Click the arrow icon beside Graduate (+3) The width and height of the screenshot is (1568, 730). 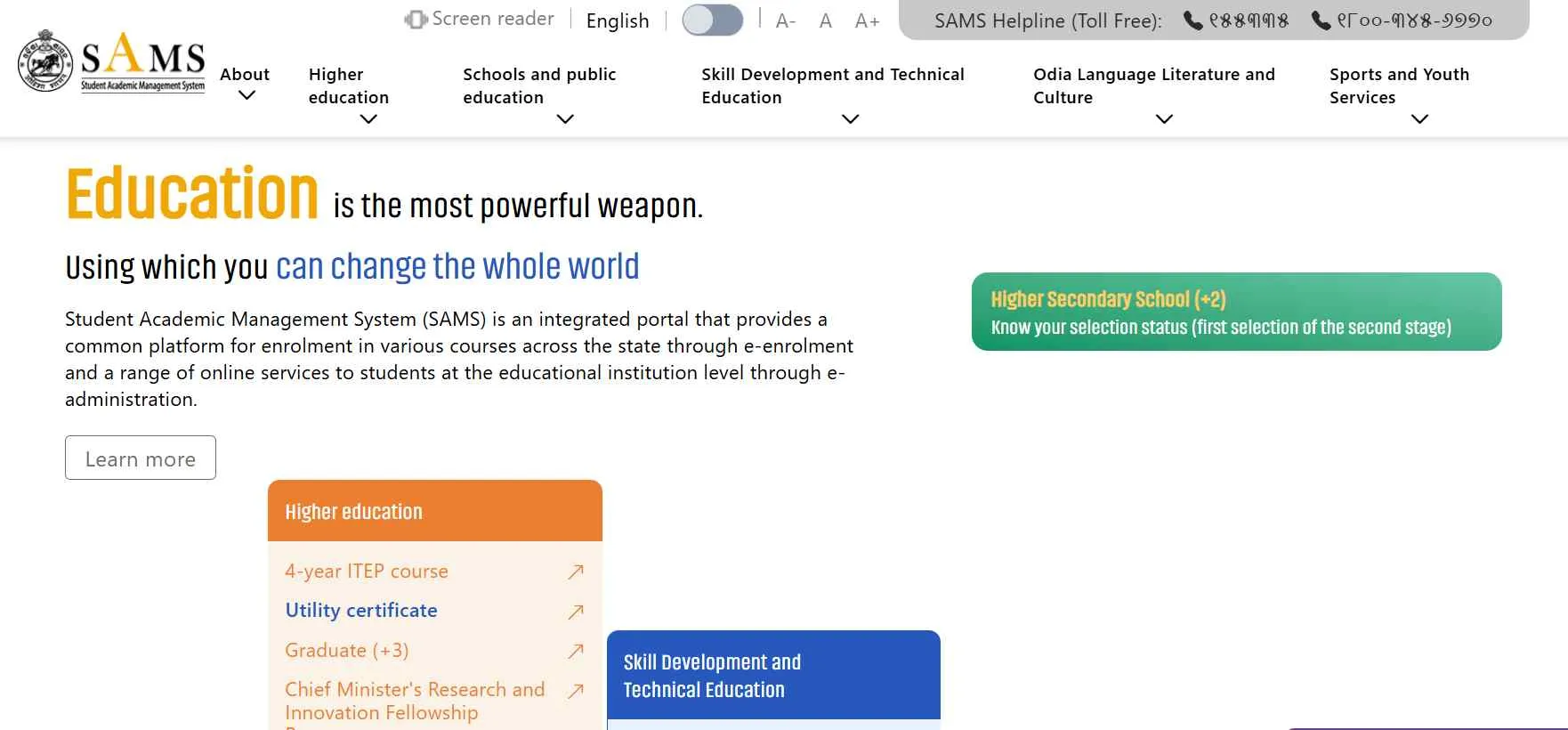576,651
